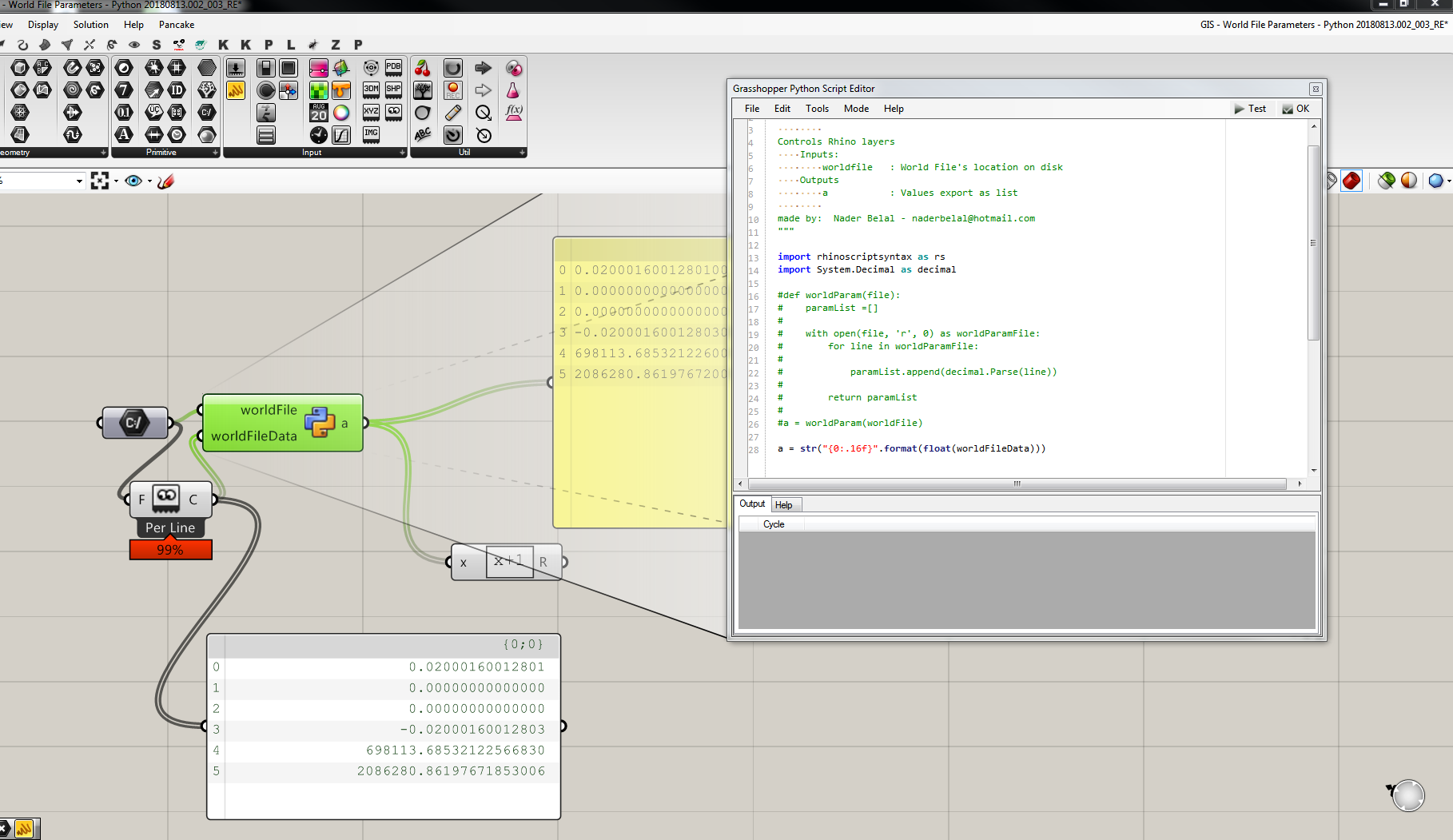Click the sketch pen tool icon
1453x840 pixels.
tap(165, 181)
